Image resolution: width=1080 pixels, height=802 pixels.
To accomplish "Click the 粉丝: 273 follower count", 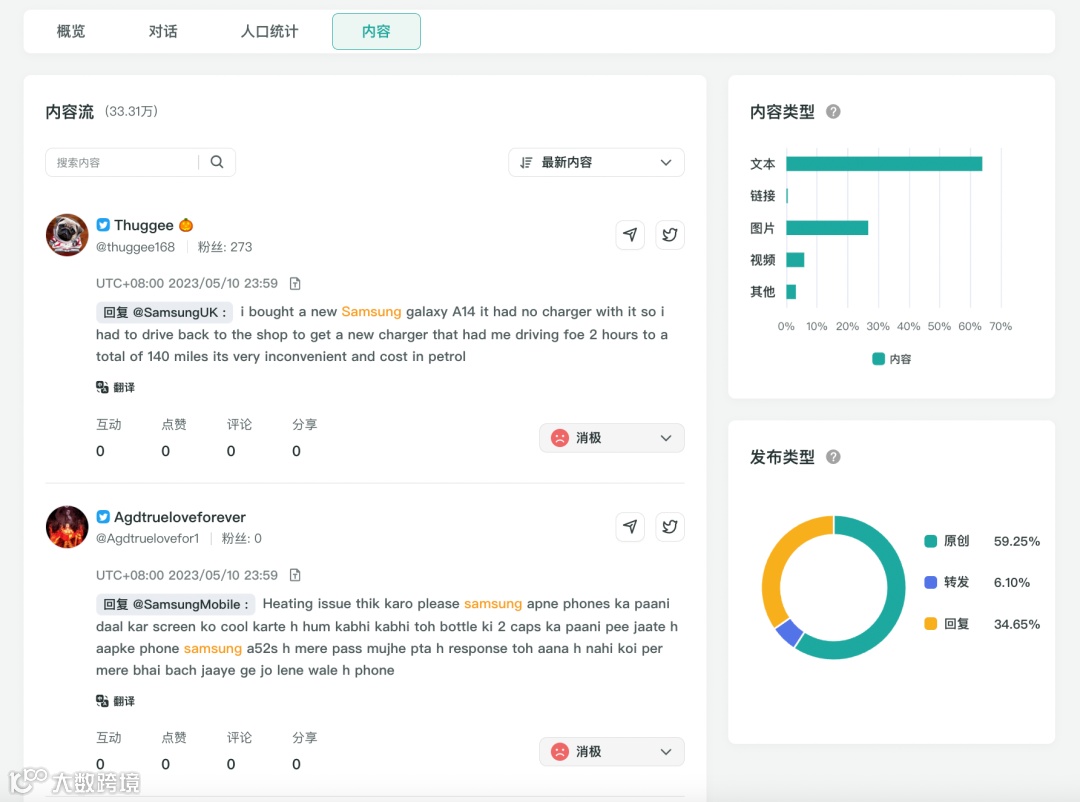I will click(225, 247).
